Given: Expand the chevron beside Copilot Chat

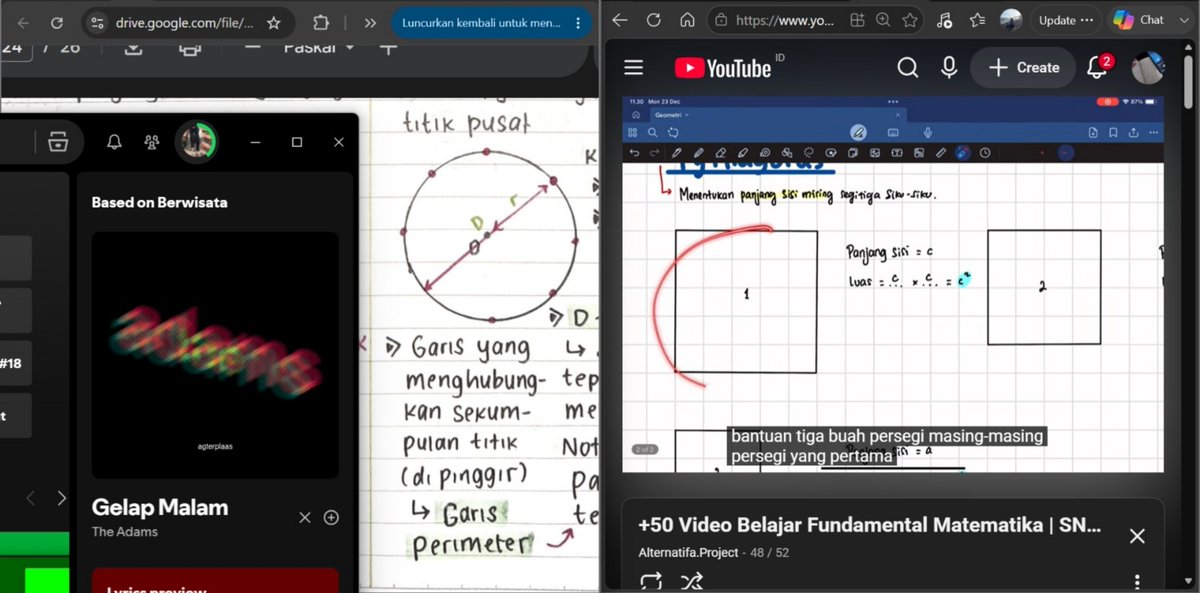Looking at the screenshot, I should (x=1182, y=20).
